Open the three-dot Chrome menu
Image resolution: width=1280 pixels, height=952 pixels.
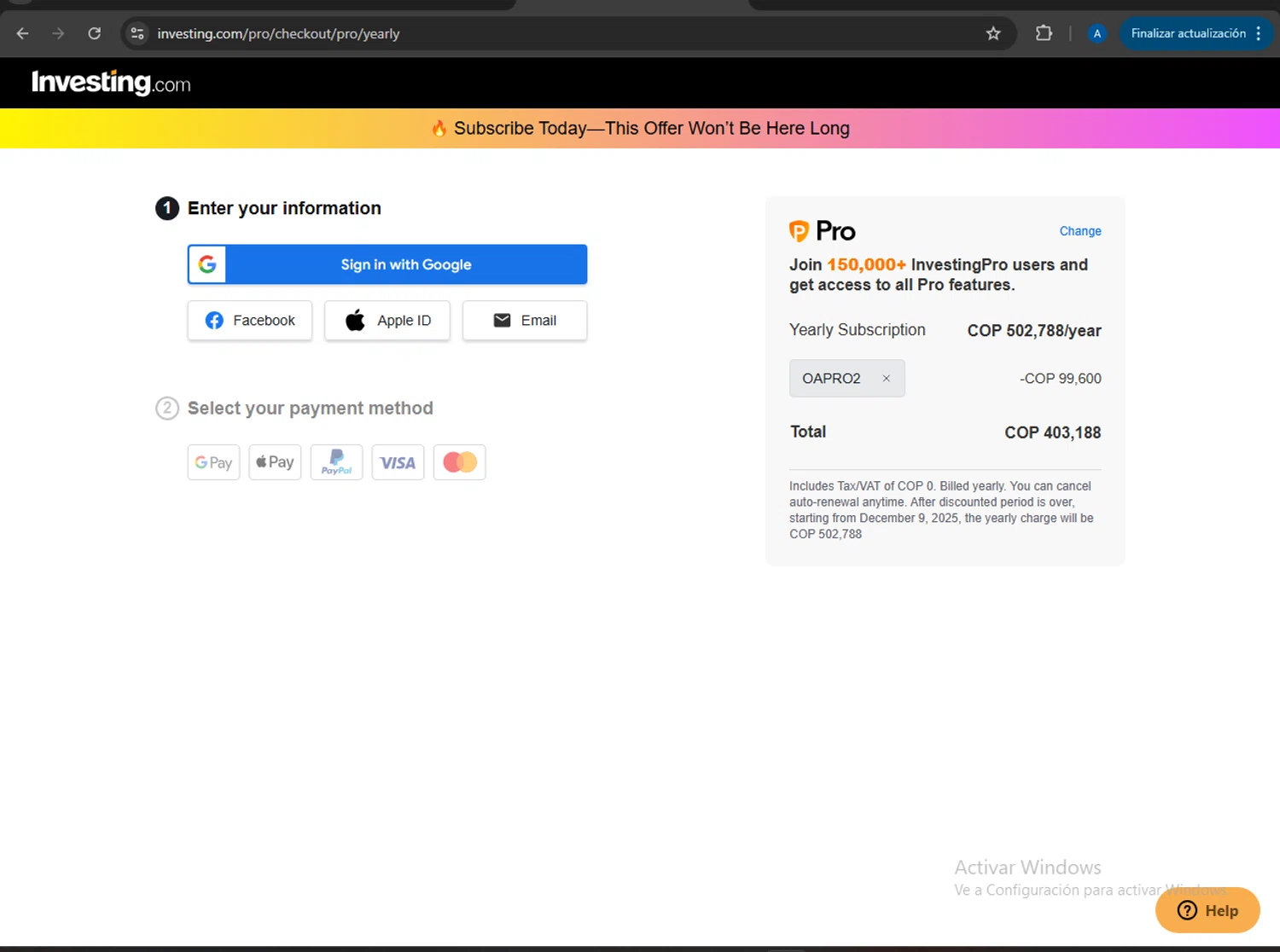[1259, 33]
